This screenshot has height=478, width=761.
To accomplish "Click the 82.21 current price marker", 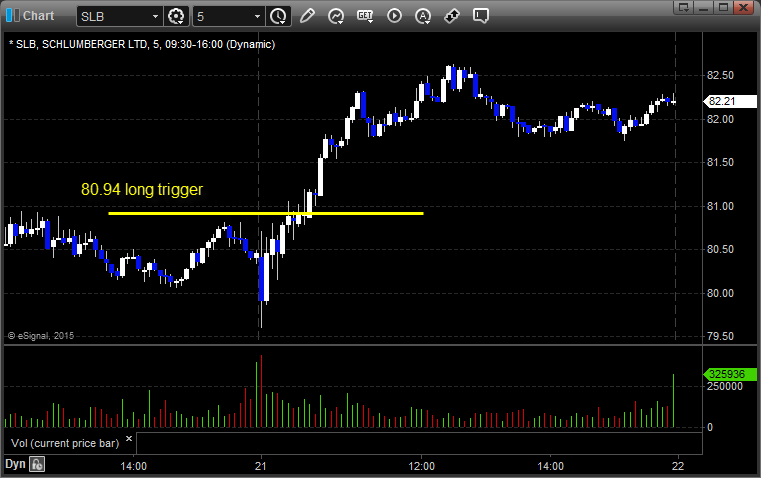I will coord(729,101).
